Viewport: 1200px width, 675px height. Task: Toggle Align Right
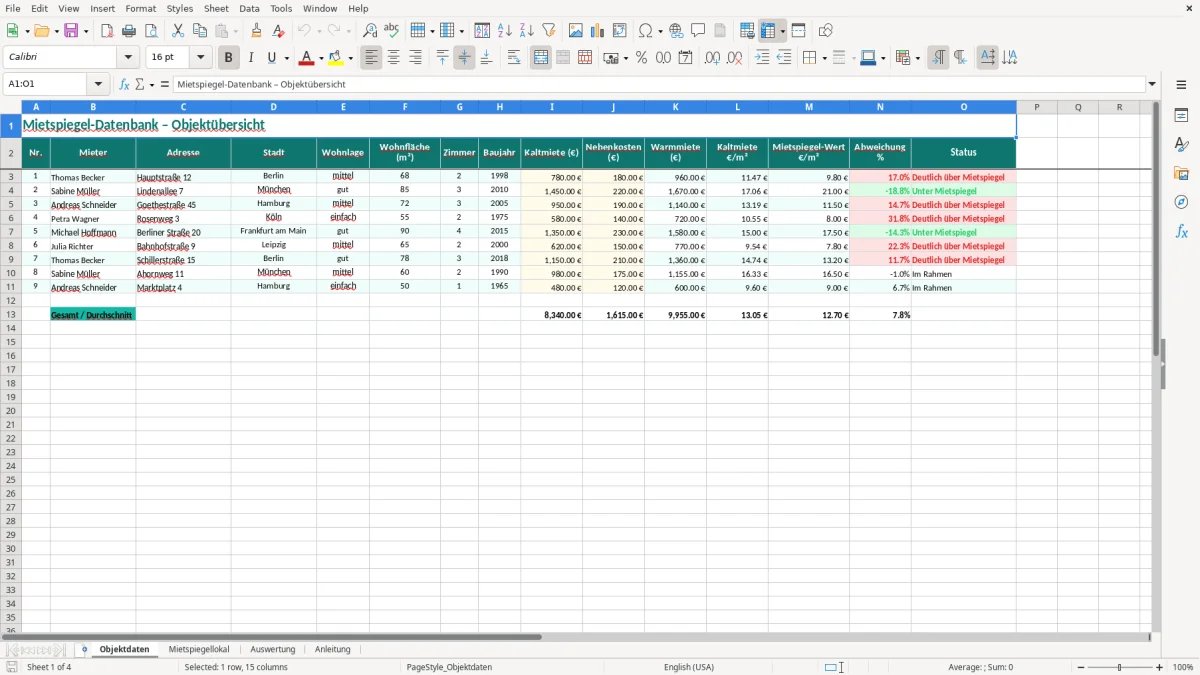(415, 58)
